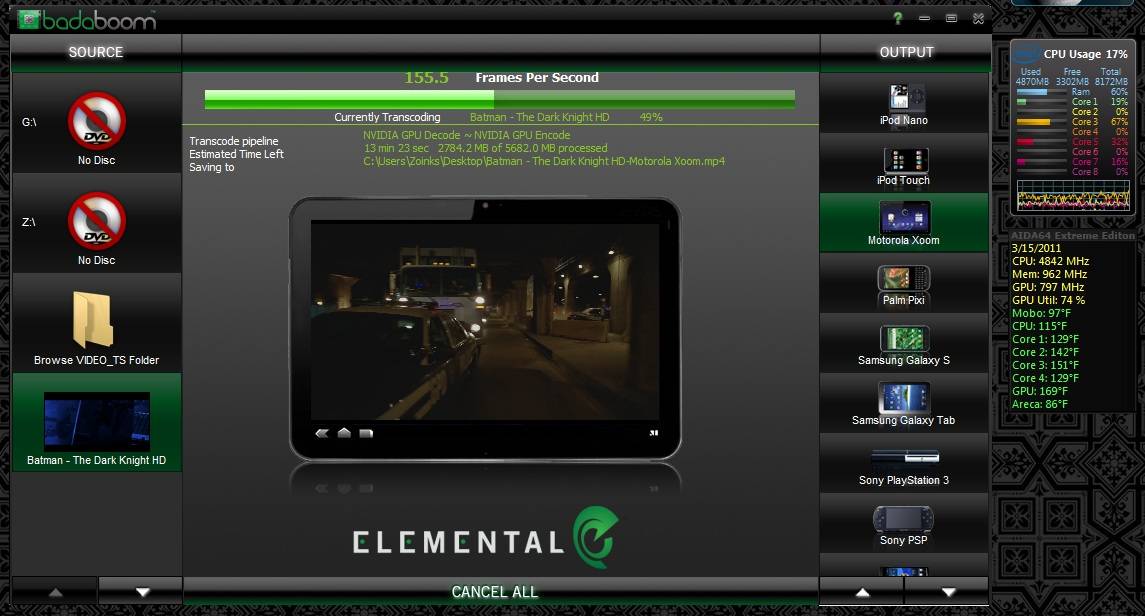Click the Ram usage bar in CPU gadget

(x=1041, y=92)
